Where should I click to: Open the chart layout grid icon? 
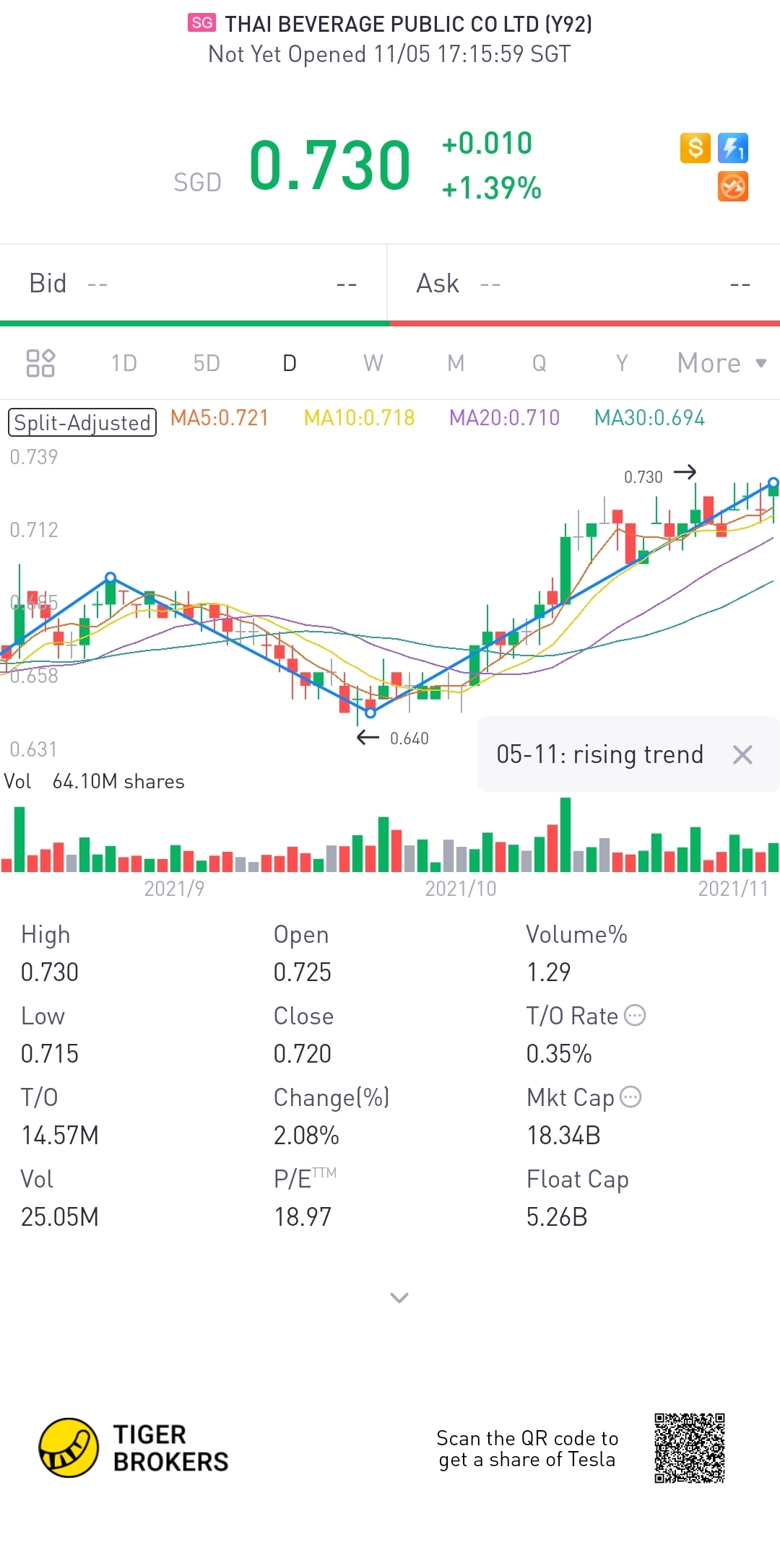point(40,363)
